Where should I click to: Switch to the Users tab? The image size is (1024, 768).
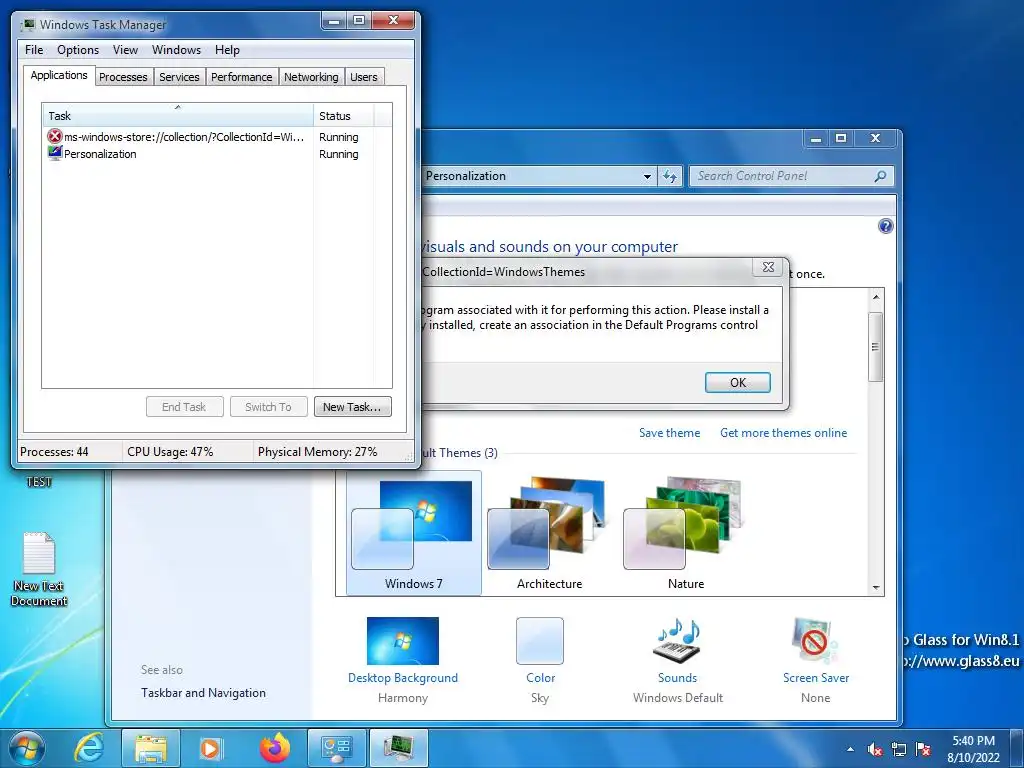point(364,77)
